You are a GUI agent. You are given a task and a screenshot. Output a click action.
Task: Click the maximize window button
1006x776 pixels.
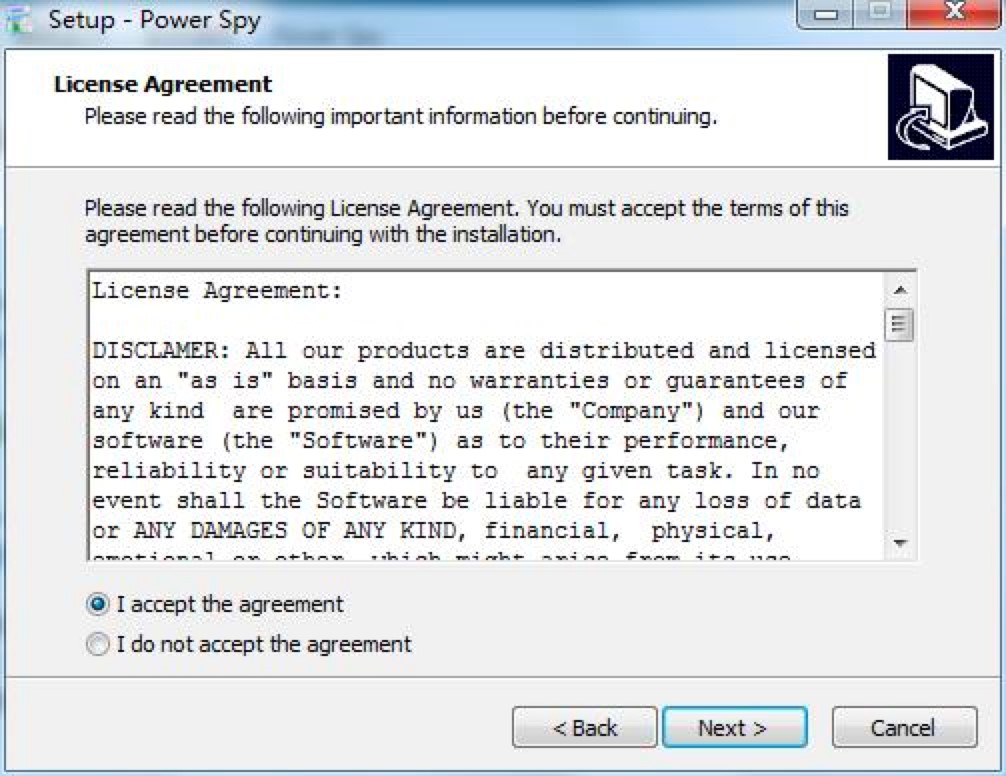click(x=879, y=15)
